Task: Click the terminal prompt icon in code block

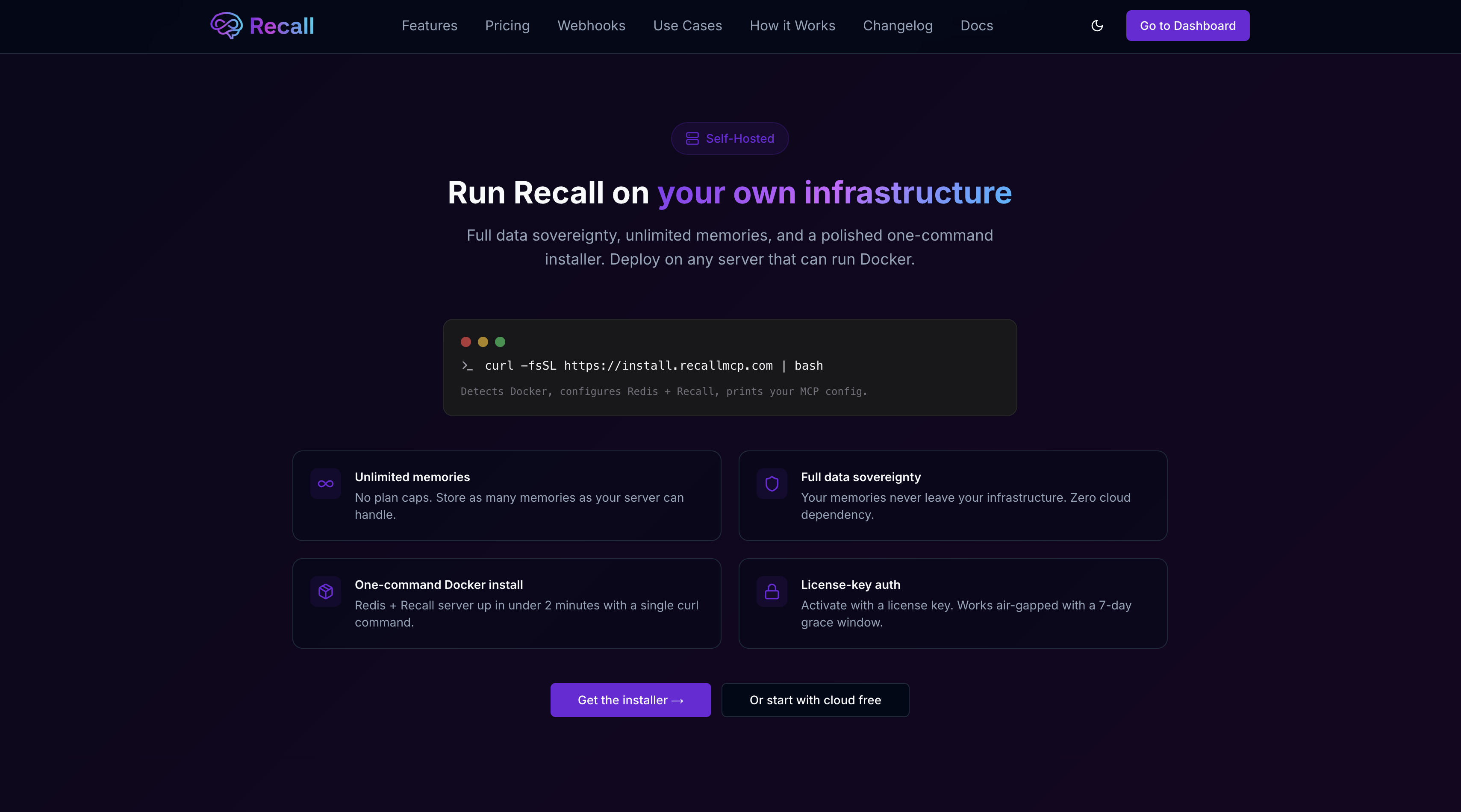Action: 467,366
